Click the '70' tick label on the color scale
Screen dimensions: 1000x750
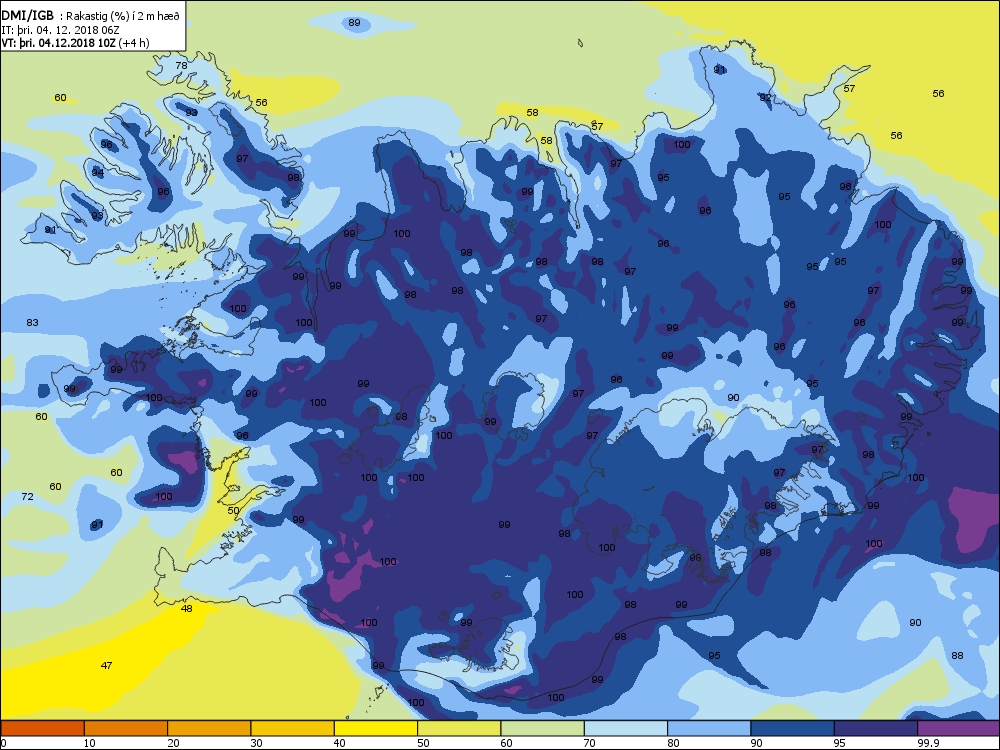[590, 743]
